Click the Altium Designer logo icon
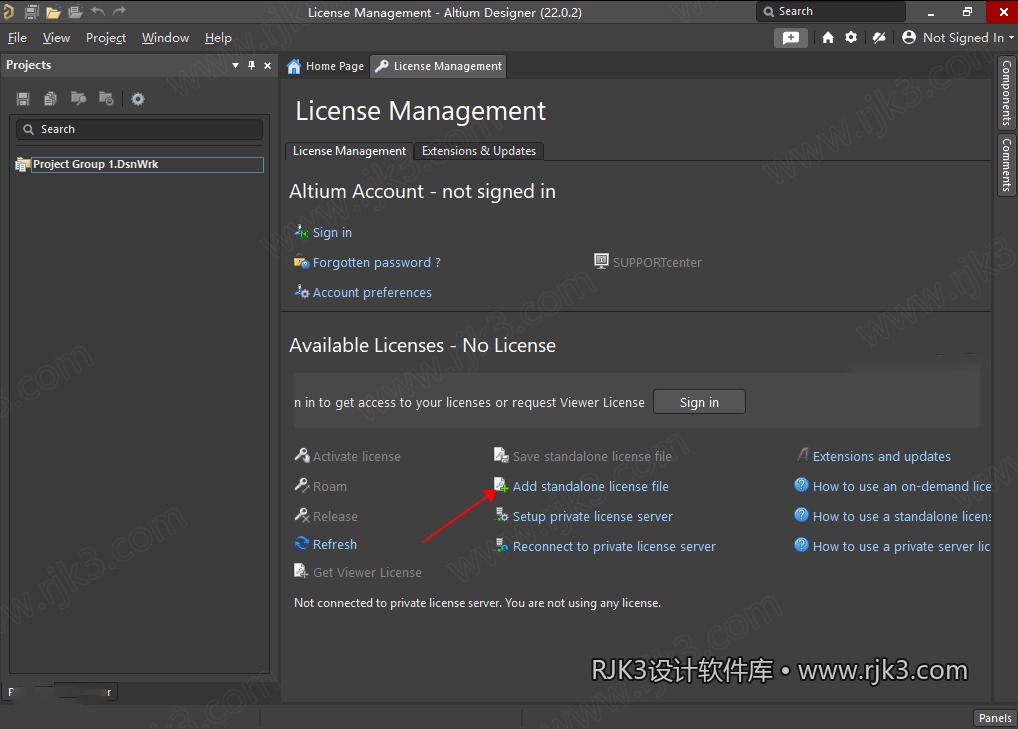 (x=8, y=12)
